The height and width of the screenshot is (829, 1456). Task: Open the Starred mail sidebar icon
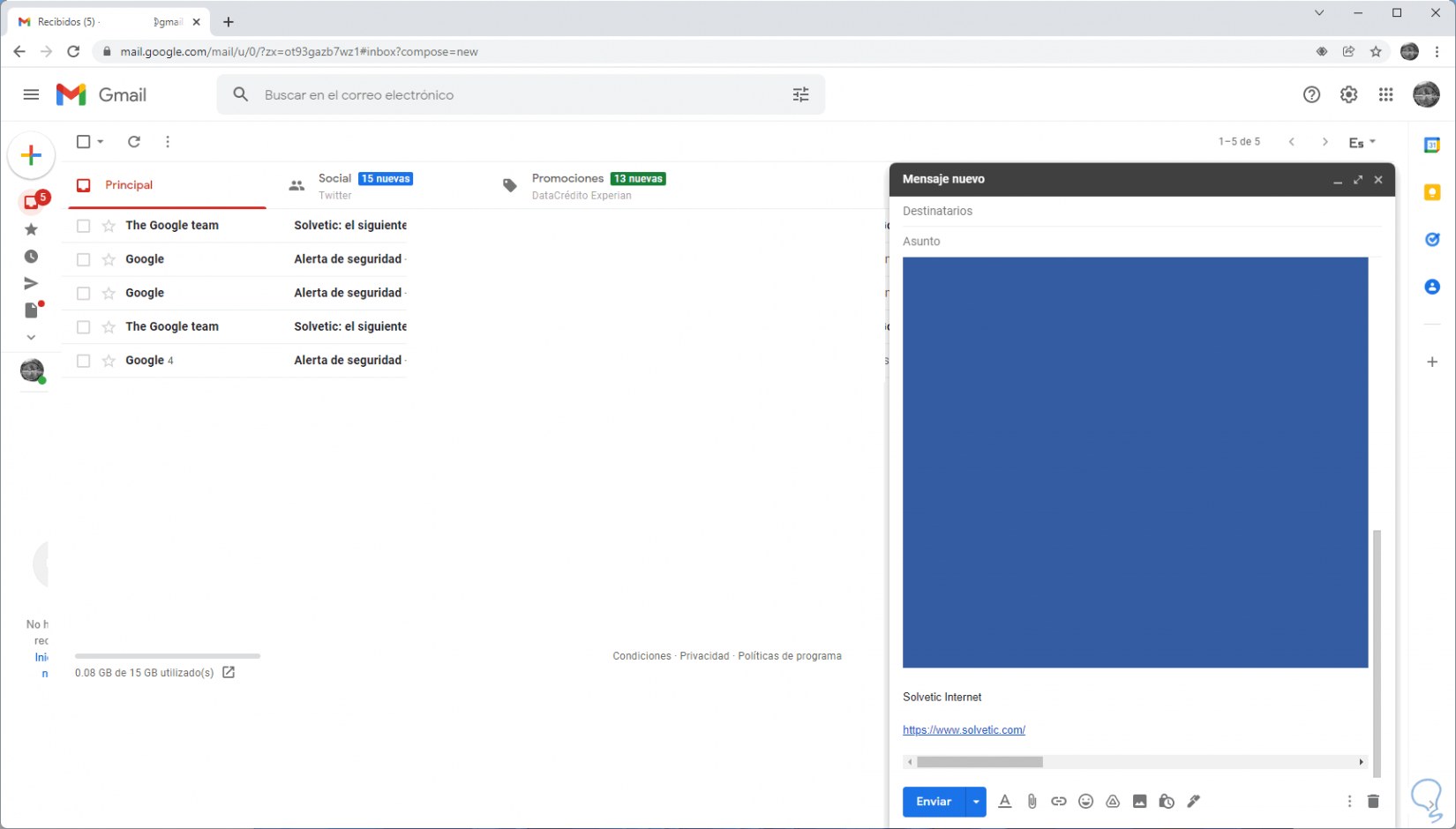click(x=31, y=229)
